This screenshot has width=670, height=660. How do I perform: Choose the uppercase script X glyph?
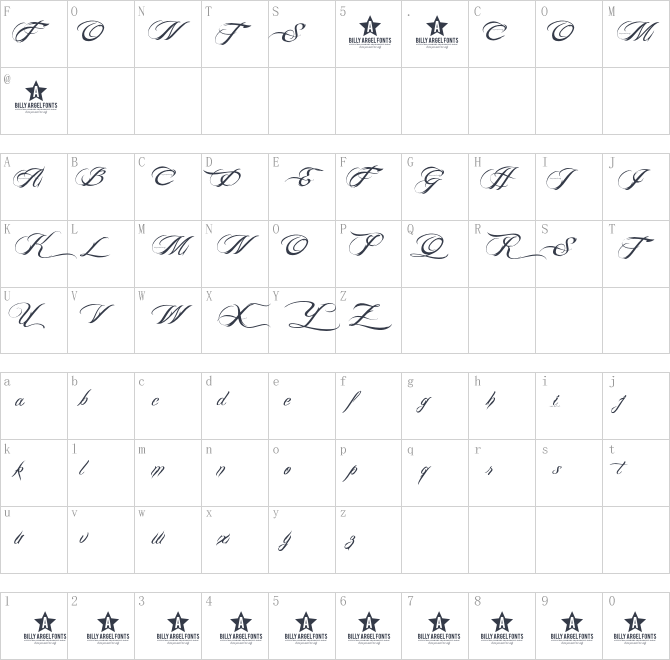(236, 316)
